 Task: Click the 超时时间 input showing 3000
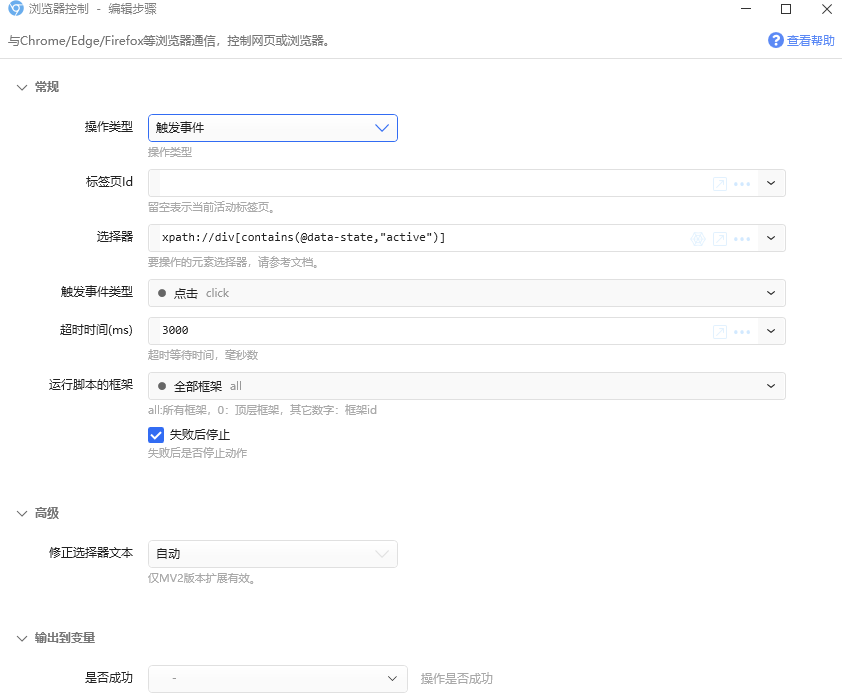420,331
